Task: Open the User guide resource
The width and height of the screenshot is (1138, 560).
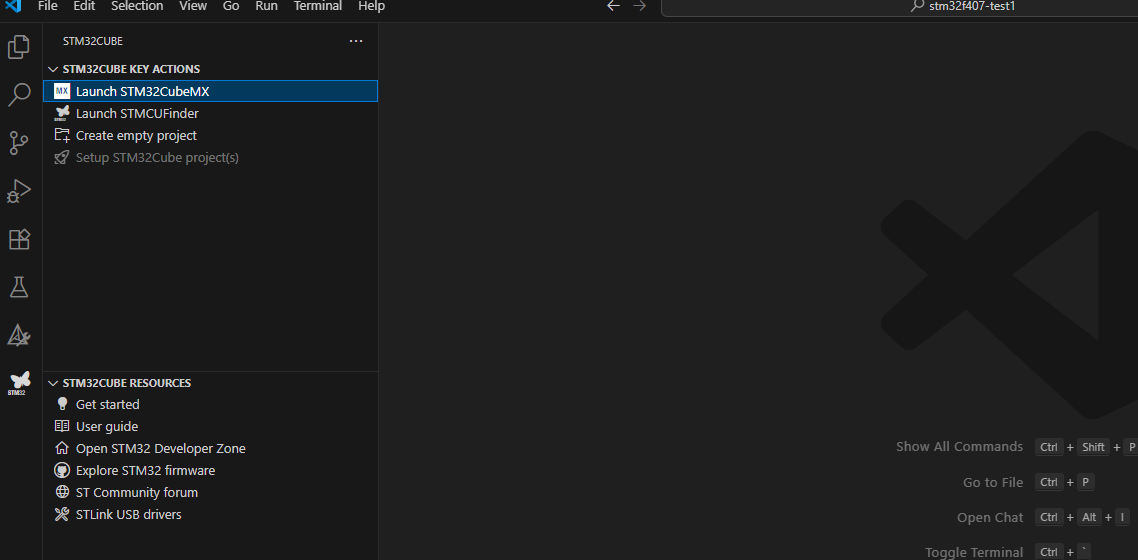Action: 210,427
